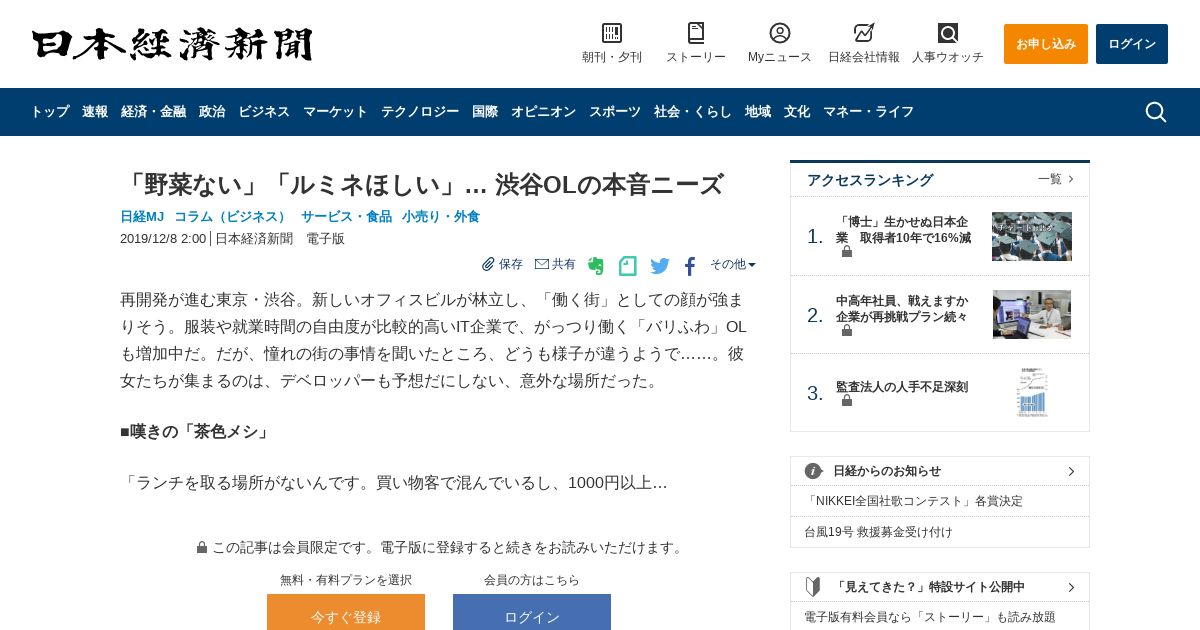Follow the サービス・食品 link

(347, 217)
